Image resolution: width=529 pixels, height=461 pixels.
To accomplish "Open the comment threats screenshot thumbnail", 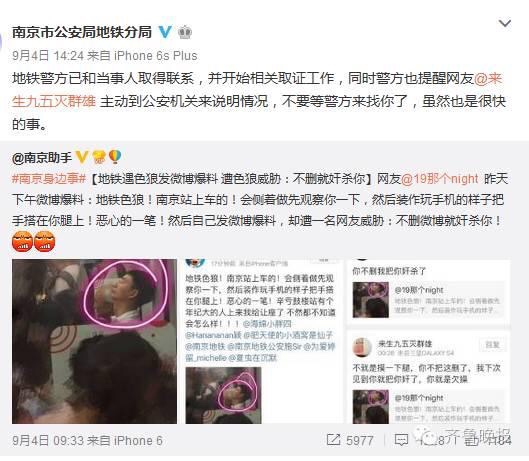I will pyautogui.click(x=428, y=341).
